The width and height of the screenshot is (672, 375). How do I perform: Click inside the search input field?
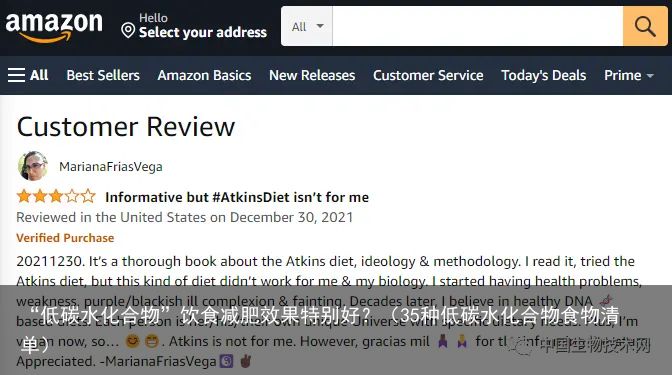pos(477,26)
